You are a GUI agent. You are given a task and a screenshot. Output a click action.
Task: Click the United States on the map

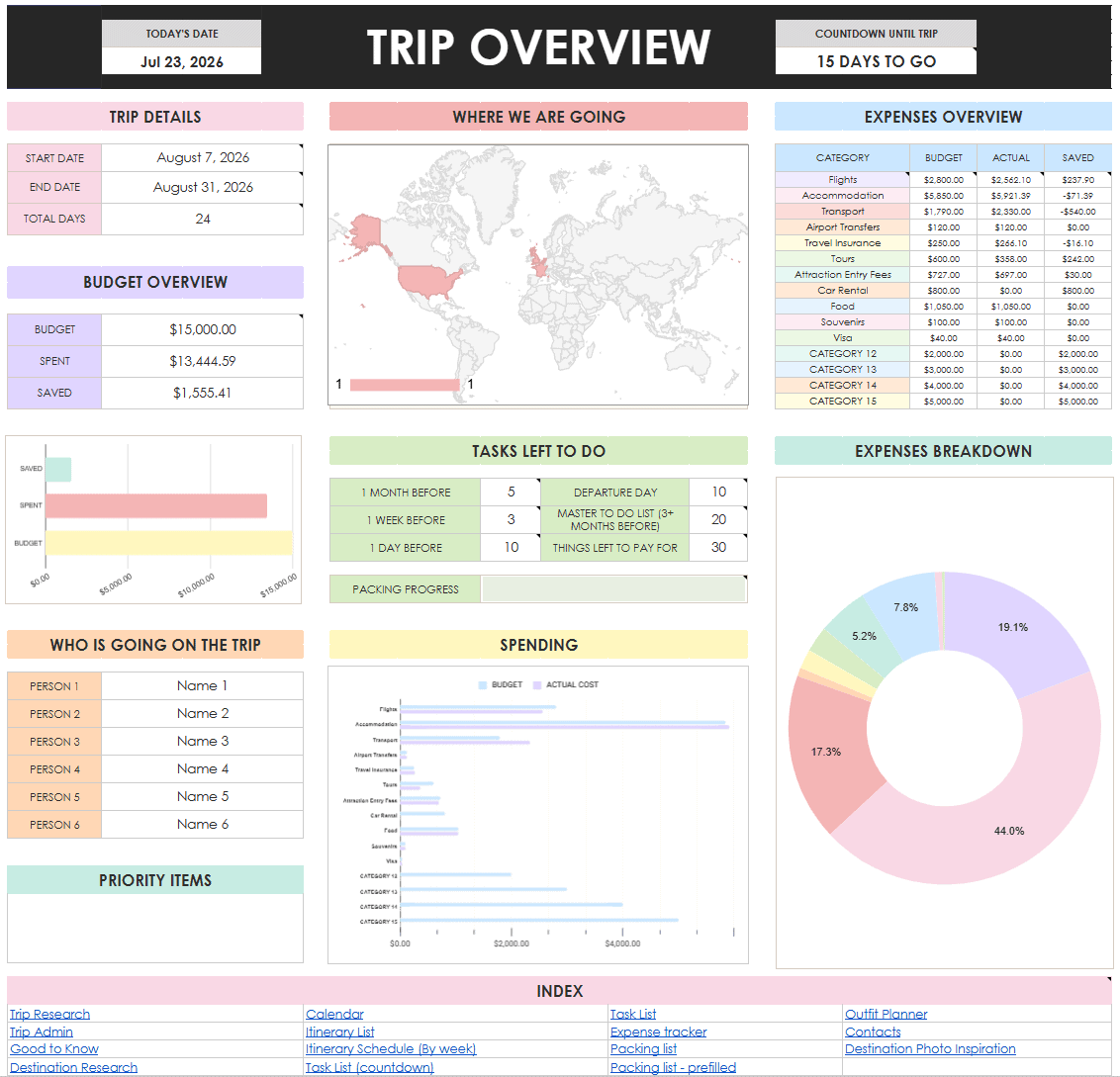coord(426,279)
